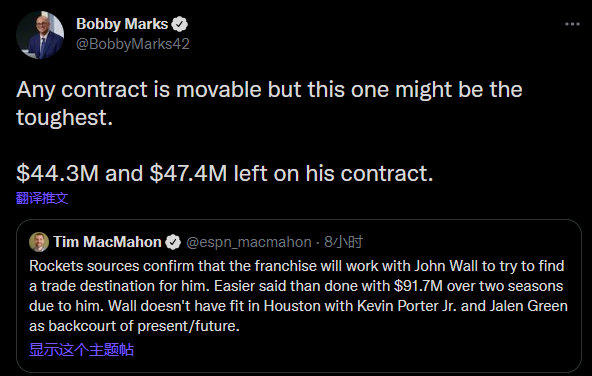The height and width of the screenshot is (376, 592).
Task: Click 'John Wall' in the quoted tweet
Action: tap(446, 266)
